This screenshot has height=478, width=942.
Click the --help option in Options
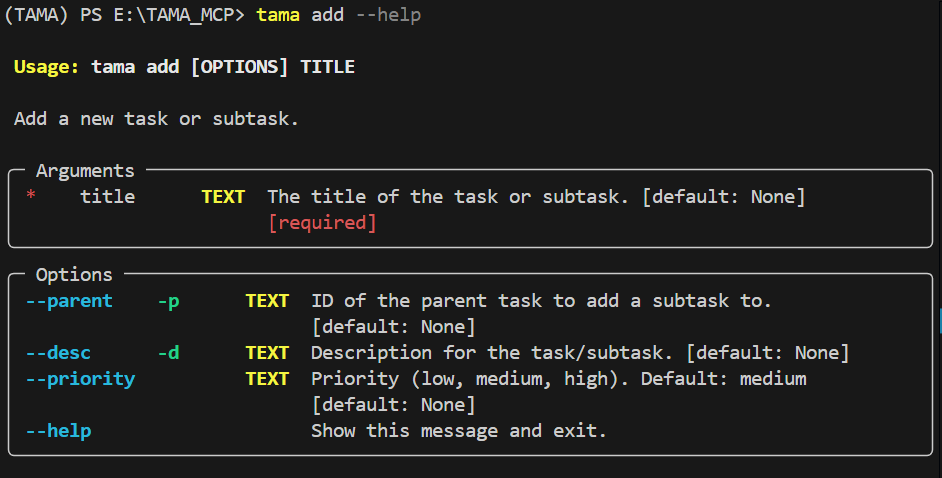pyautogui.click(x=58, y=431)
